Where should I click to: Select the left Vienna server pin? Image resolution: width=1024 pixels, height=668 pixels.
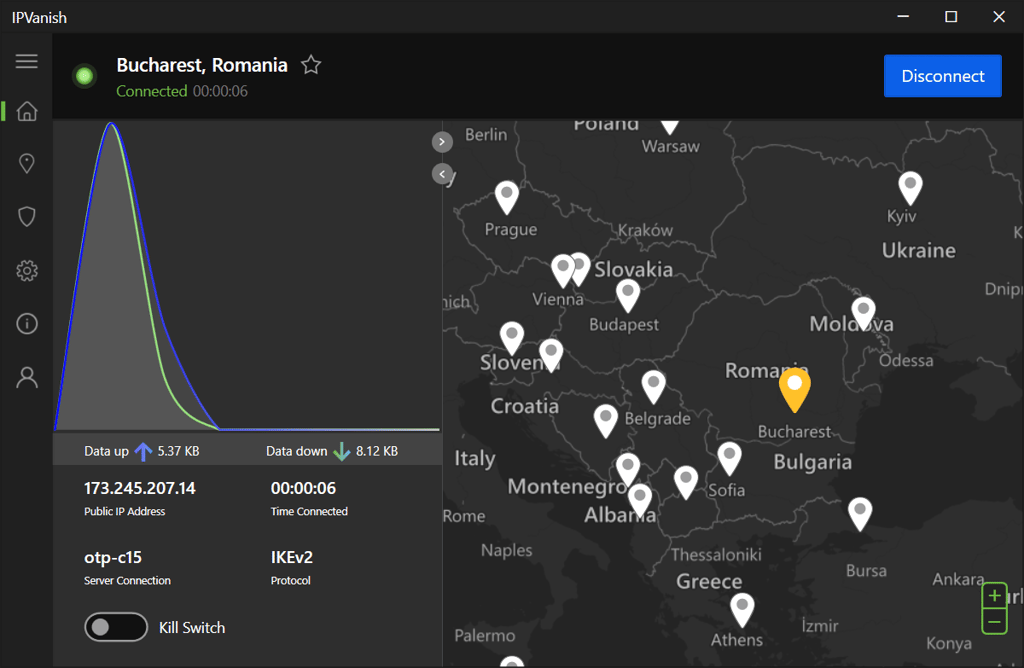click(563, 271)
